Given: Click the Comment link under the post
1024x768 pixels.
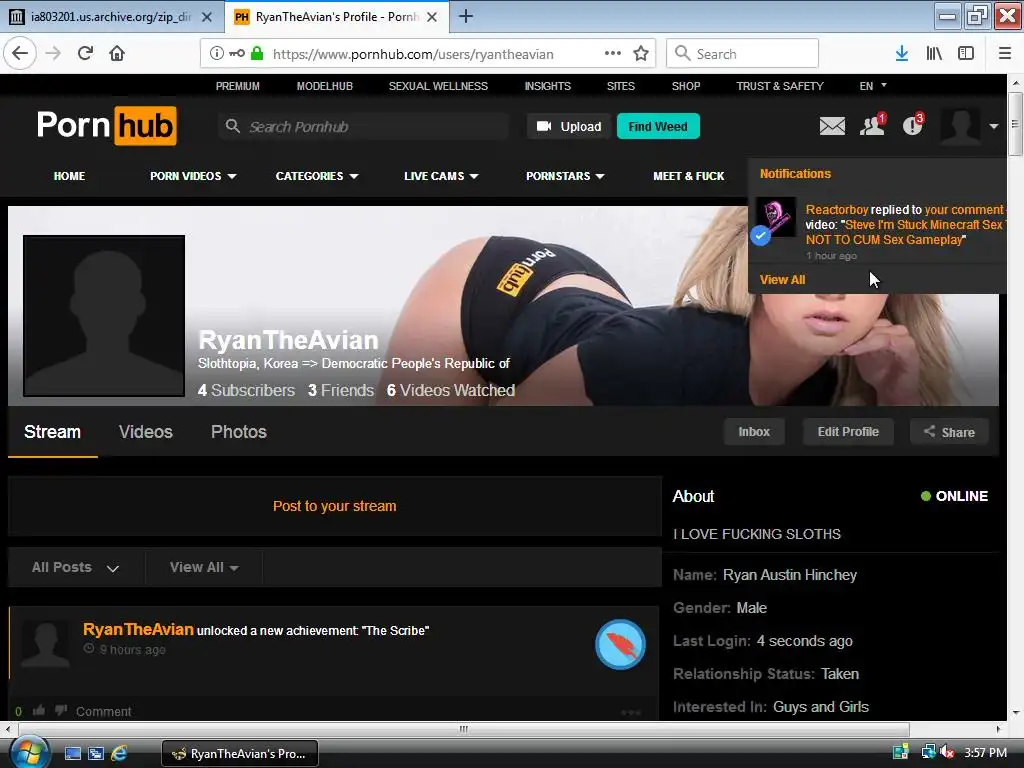Looking at the screenshot, I should (x=103, y=711).
